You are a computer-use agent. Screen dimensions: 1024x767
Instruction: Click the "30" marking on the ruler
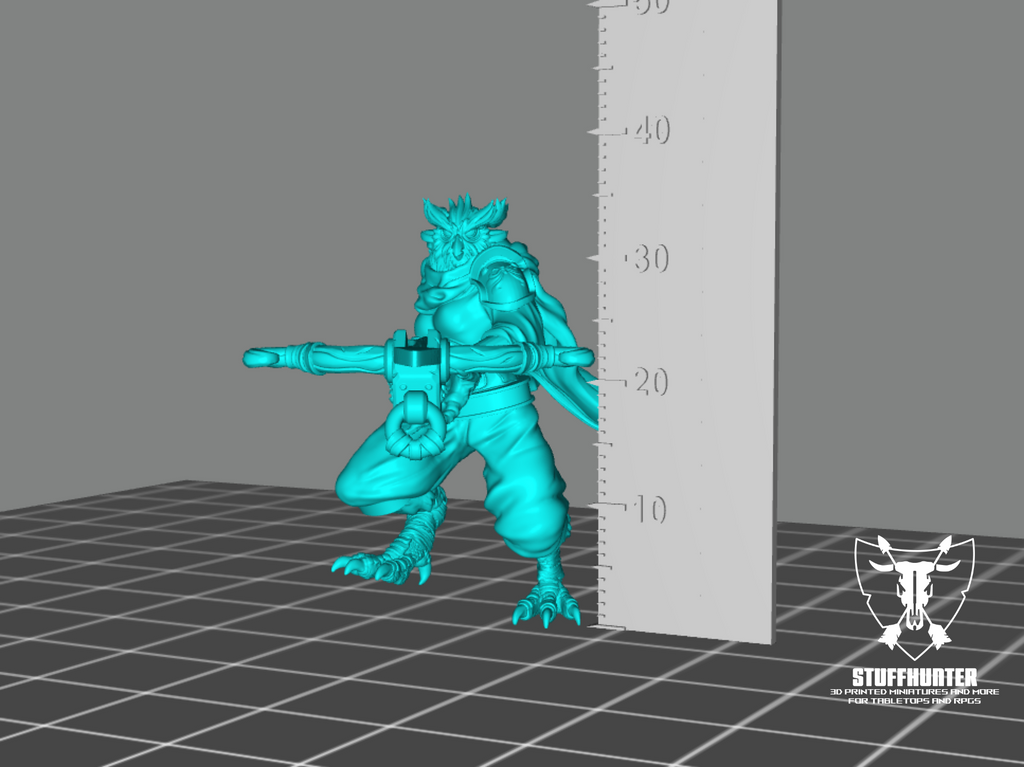point(651,259)
